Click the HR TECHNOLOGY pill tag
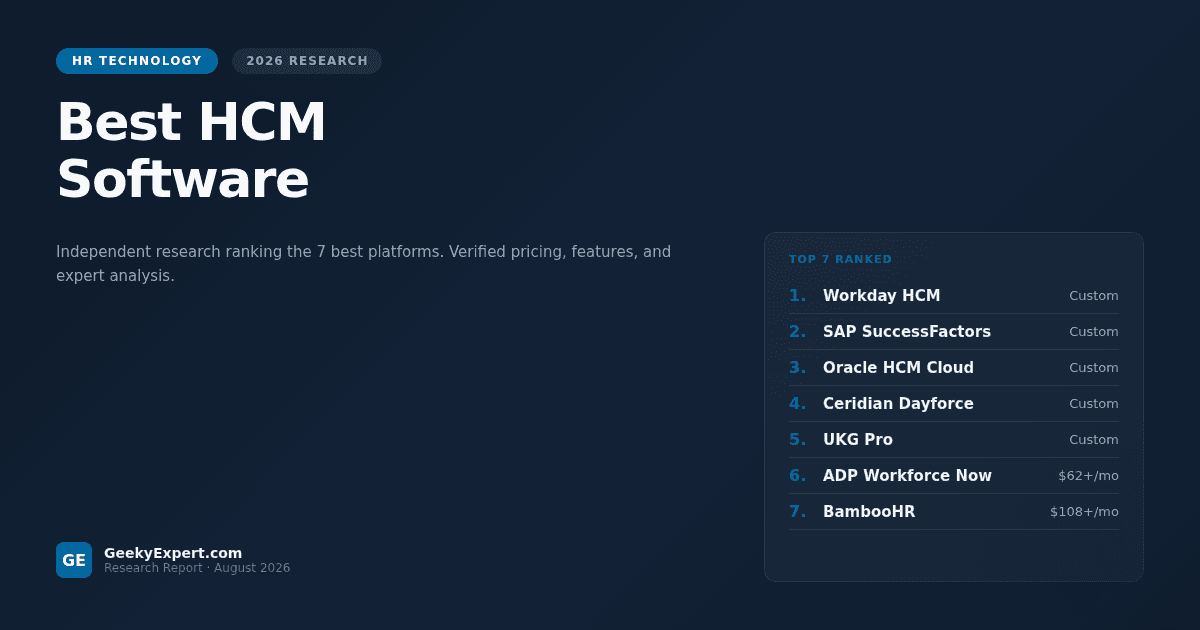The width and height of the screenshot is (1200, 630). (x=137, y=61)
